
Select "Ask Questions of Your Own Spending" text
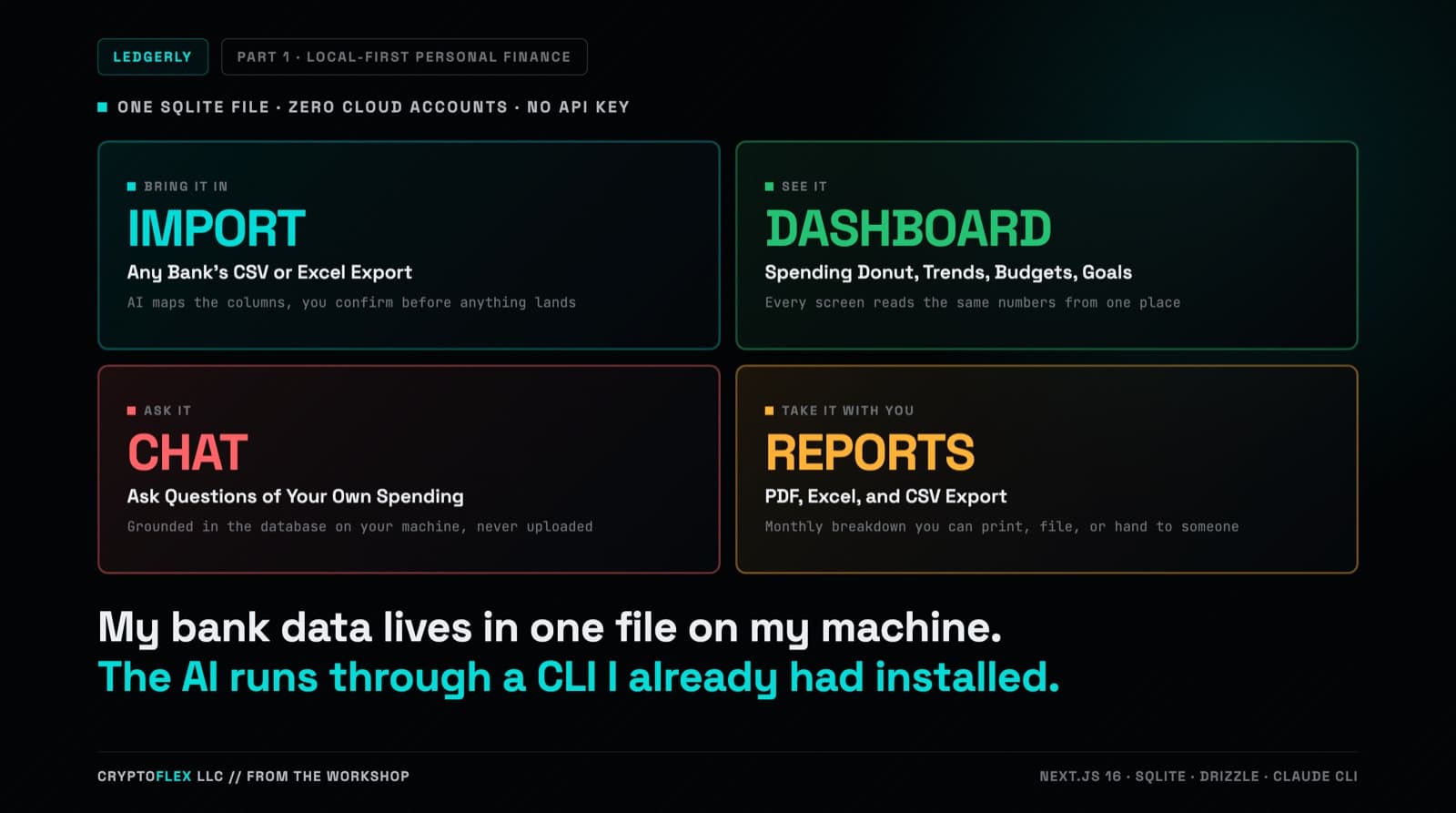[x=296, y=496]
